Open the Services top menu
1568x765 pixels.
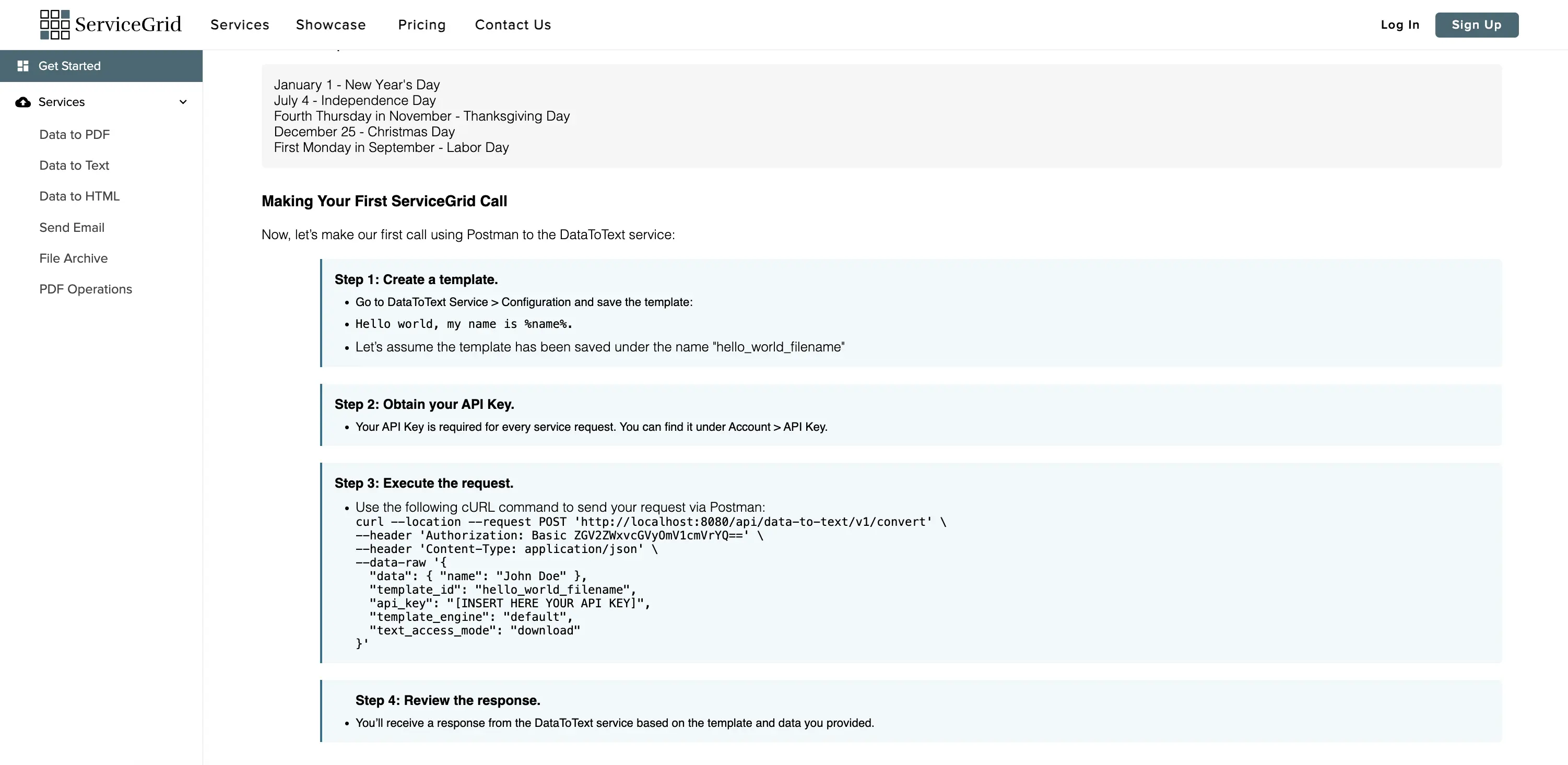(240, 25)
